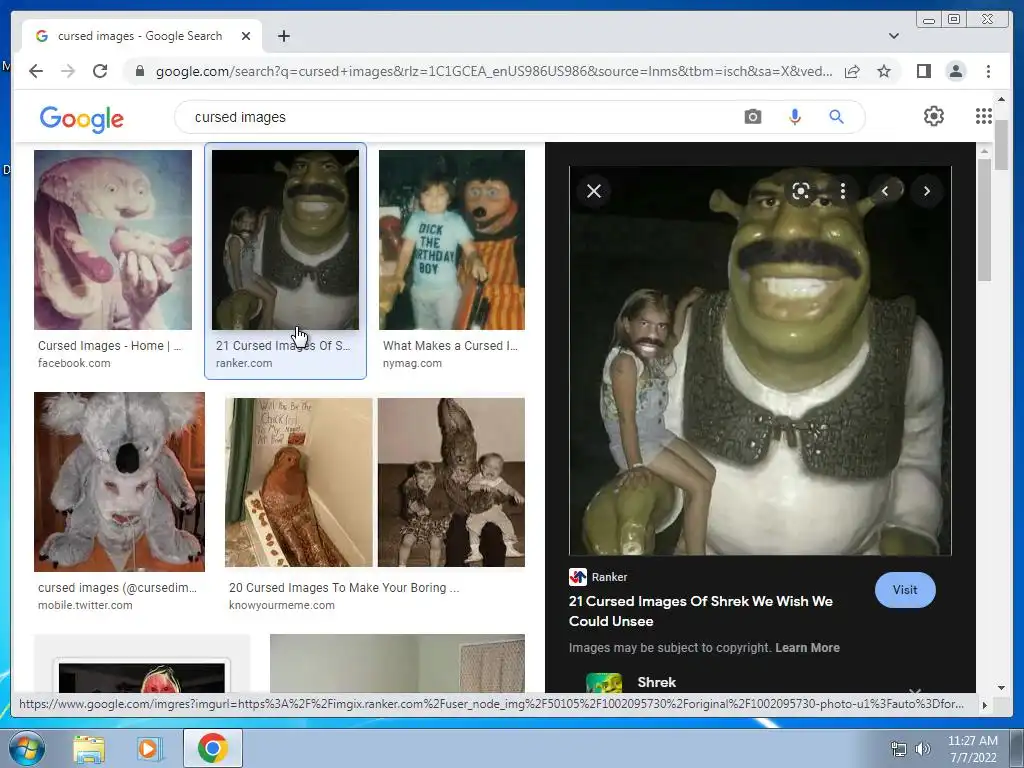Go to next image in preview
The image size is (1024, 768).
click(x=926, y=191)
